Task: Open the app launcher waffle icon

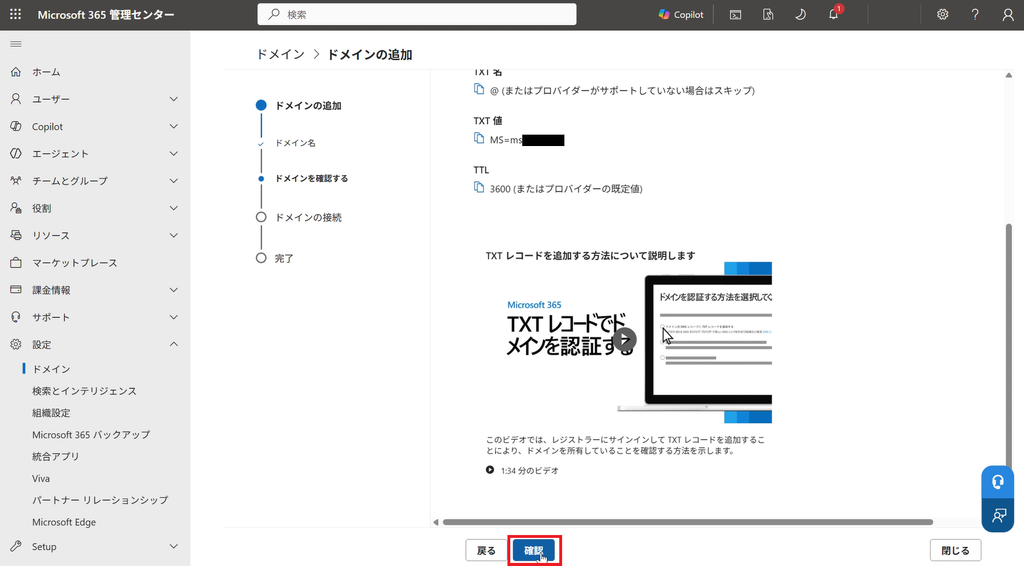Action: (15, 14)
